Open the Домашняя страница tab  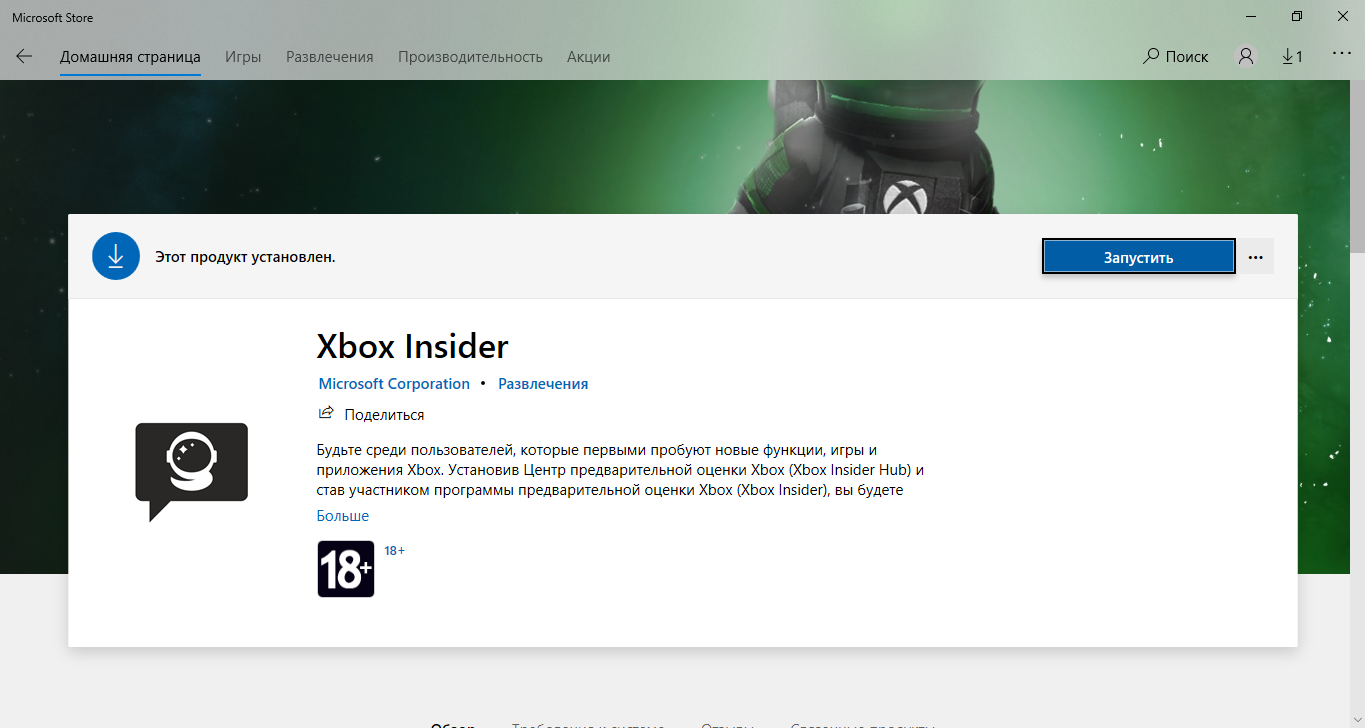(x=130, y=57)
